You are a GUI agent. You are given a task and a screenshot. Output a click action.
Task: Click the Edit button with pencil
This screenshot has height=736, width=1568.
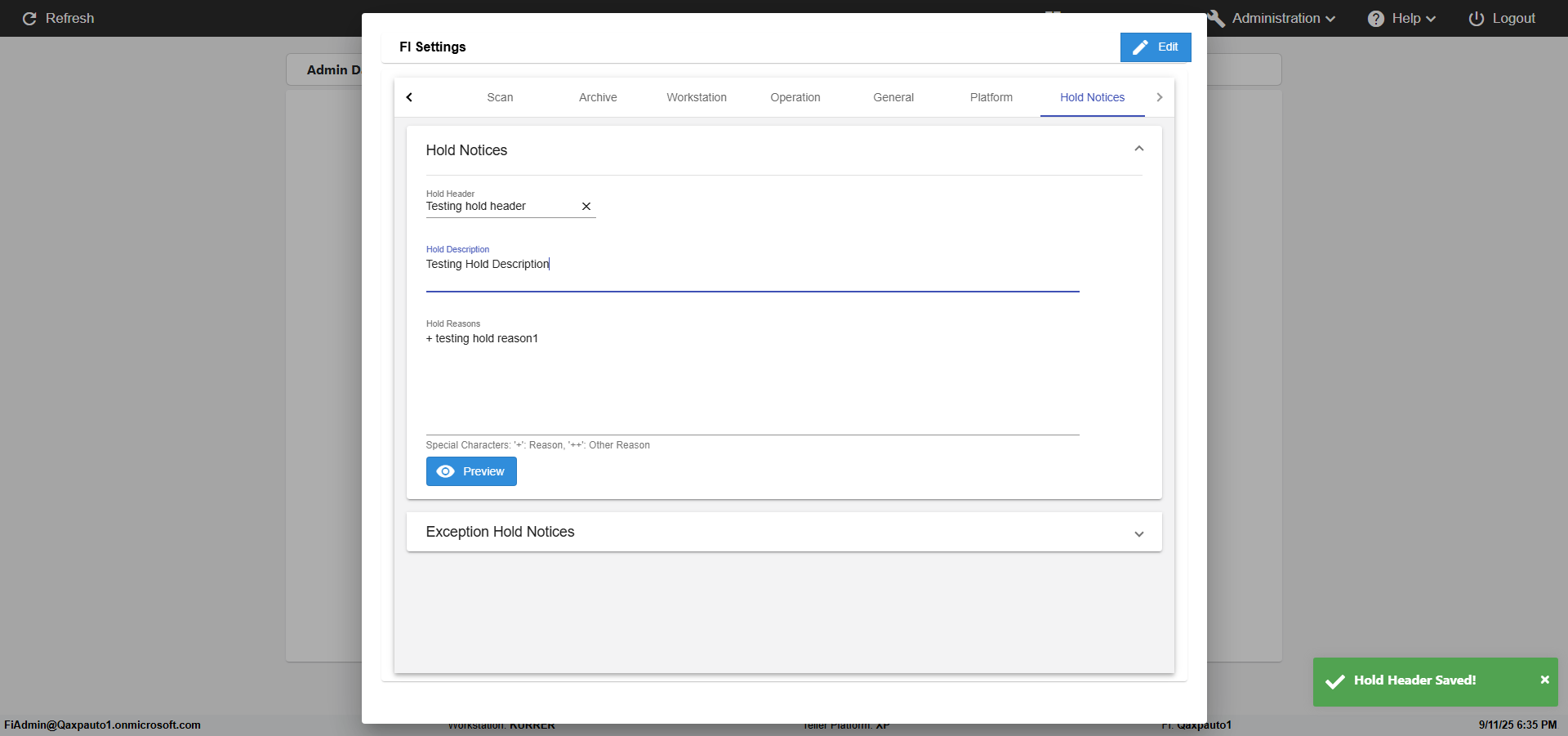point(1155,47)
